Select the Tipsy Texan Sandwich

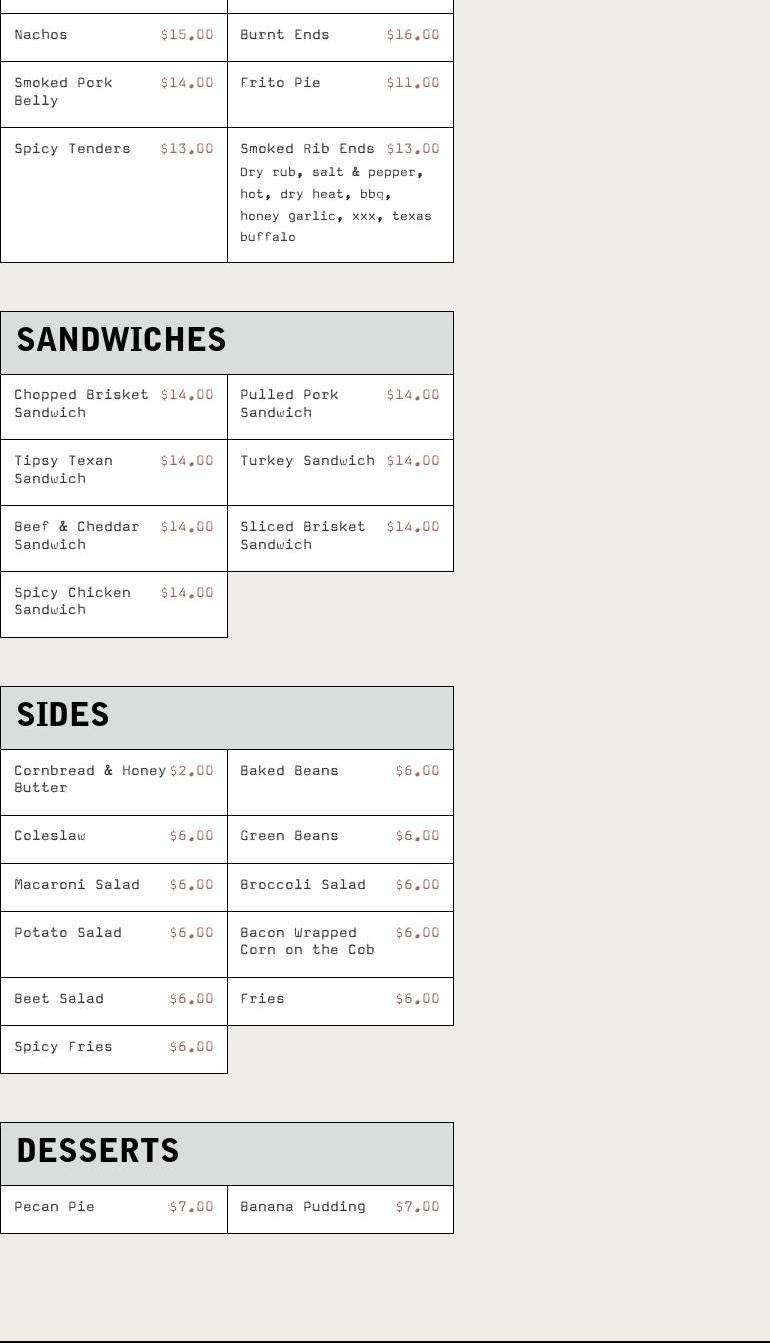[x=63, y=469]
